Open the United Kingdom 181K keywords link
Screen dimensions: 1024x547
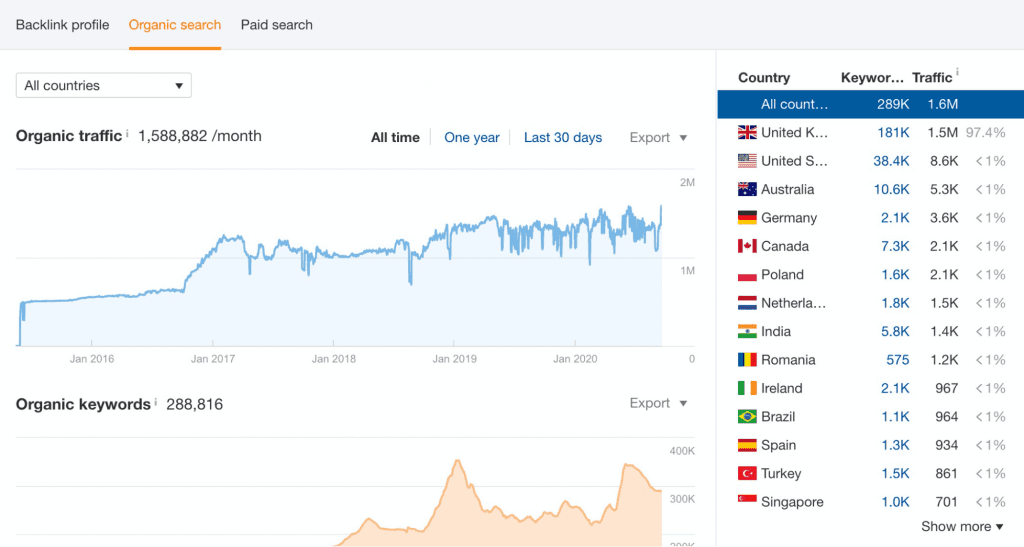click(893, 133)
